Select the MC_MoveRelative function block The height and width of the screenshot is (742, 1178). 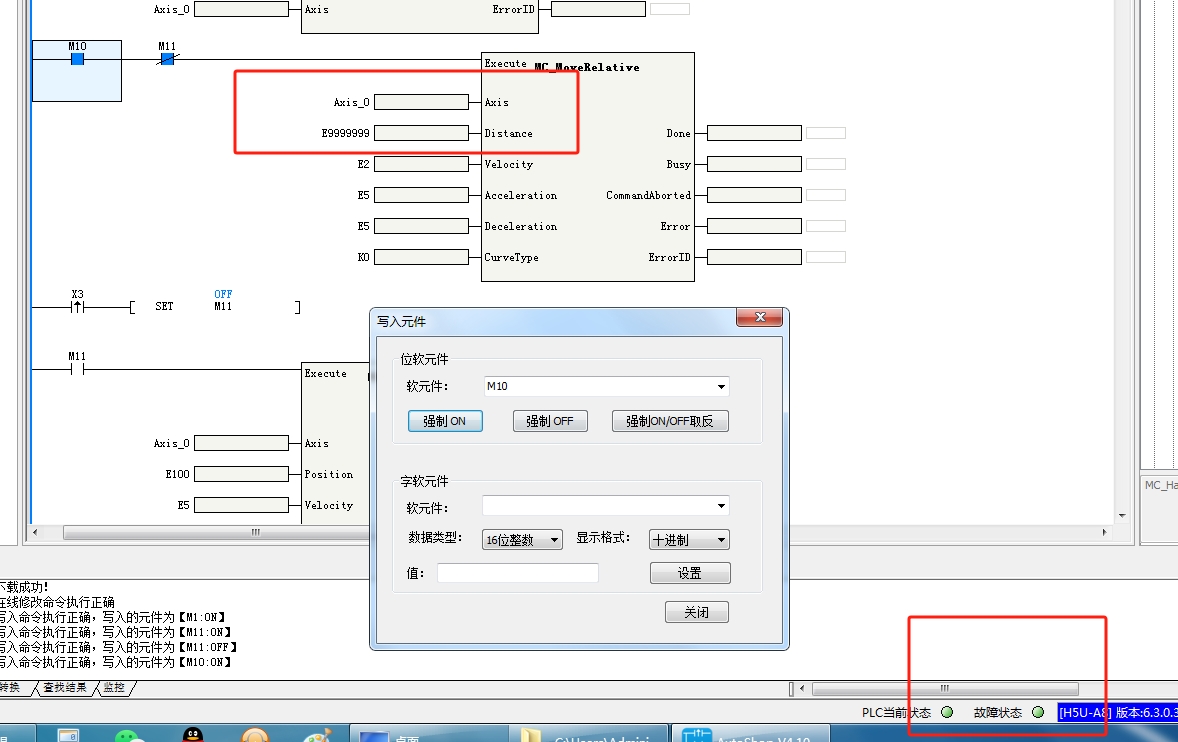(x=587, y=68)
